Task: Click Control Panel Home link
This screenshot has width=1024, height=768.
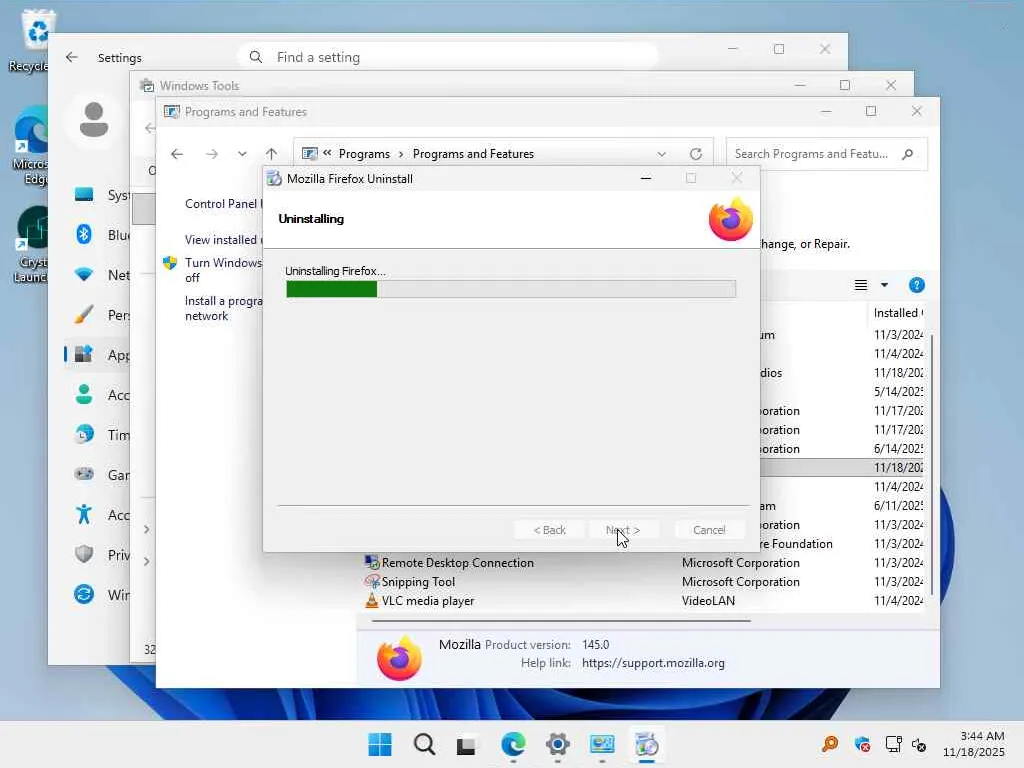Action: coord(223,204)
